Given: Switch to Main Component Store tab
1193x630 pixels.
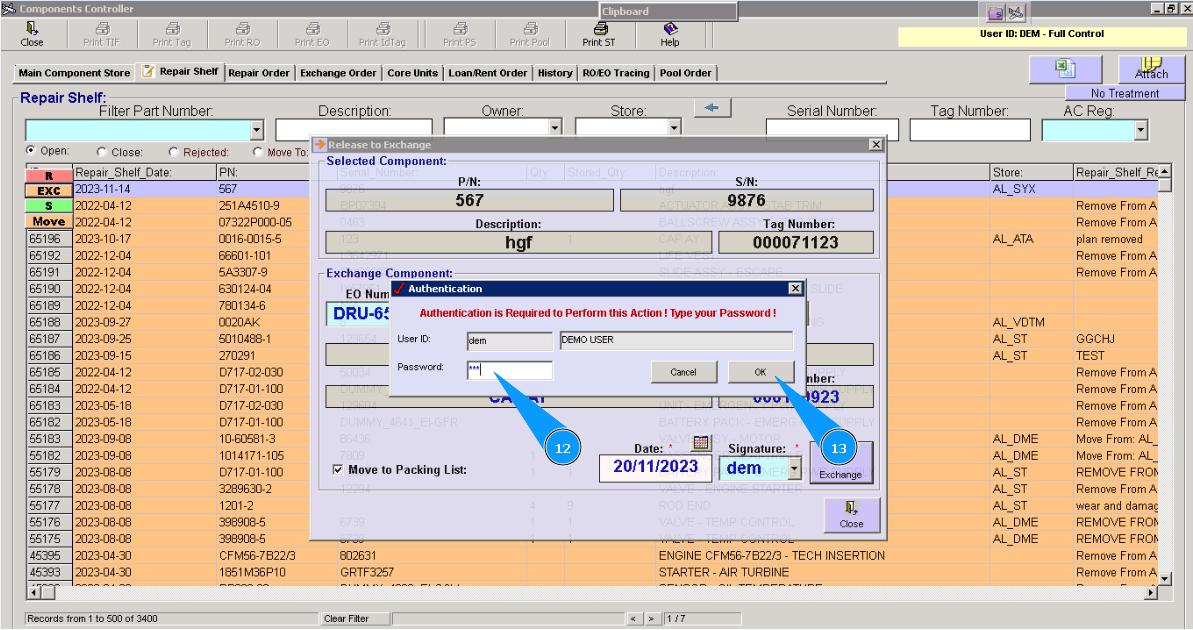Looking at the screenshot, I should pyautogui.click(x=75, y=73).
